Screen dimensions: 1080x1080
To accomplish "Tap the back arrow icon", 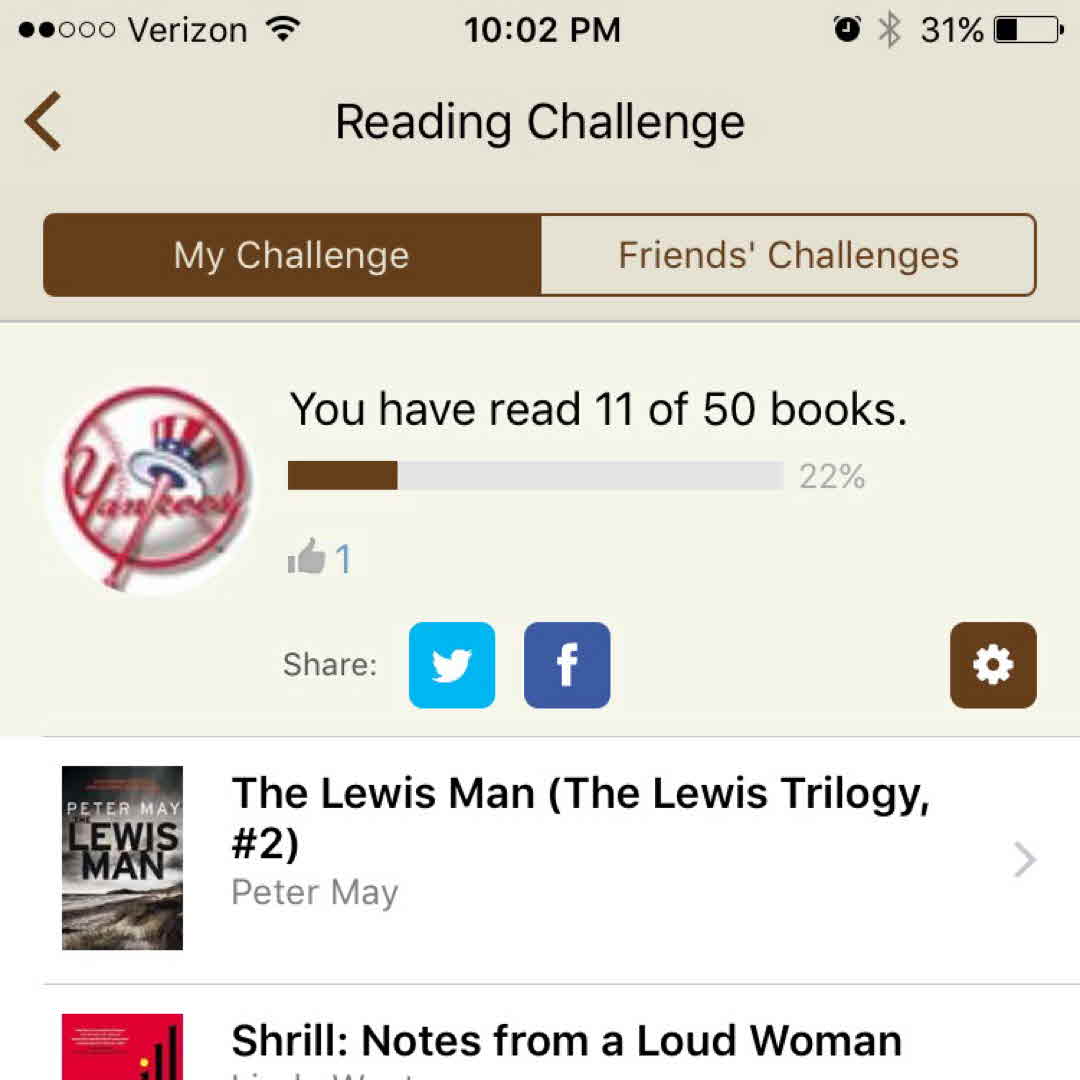I will tap(44, 121).
